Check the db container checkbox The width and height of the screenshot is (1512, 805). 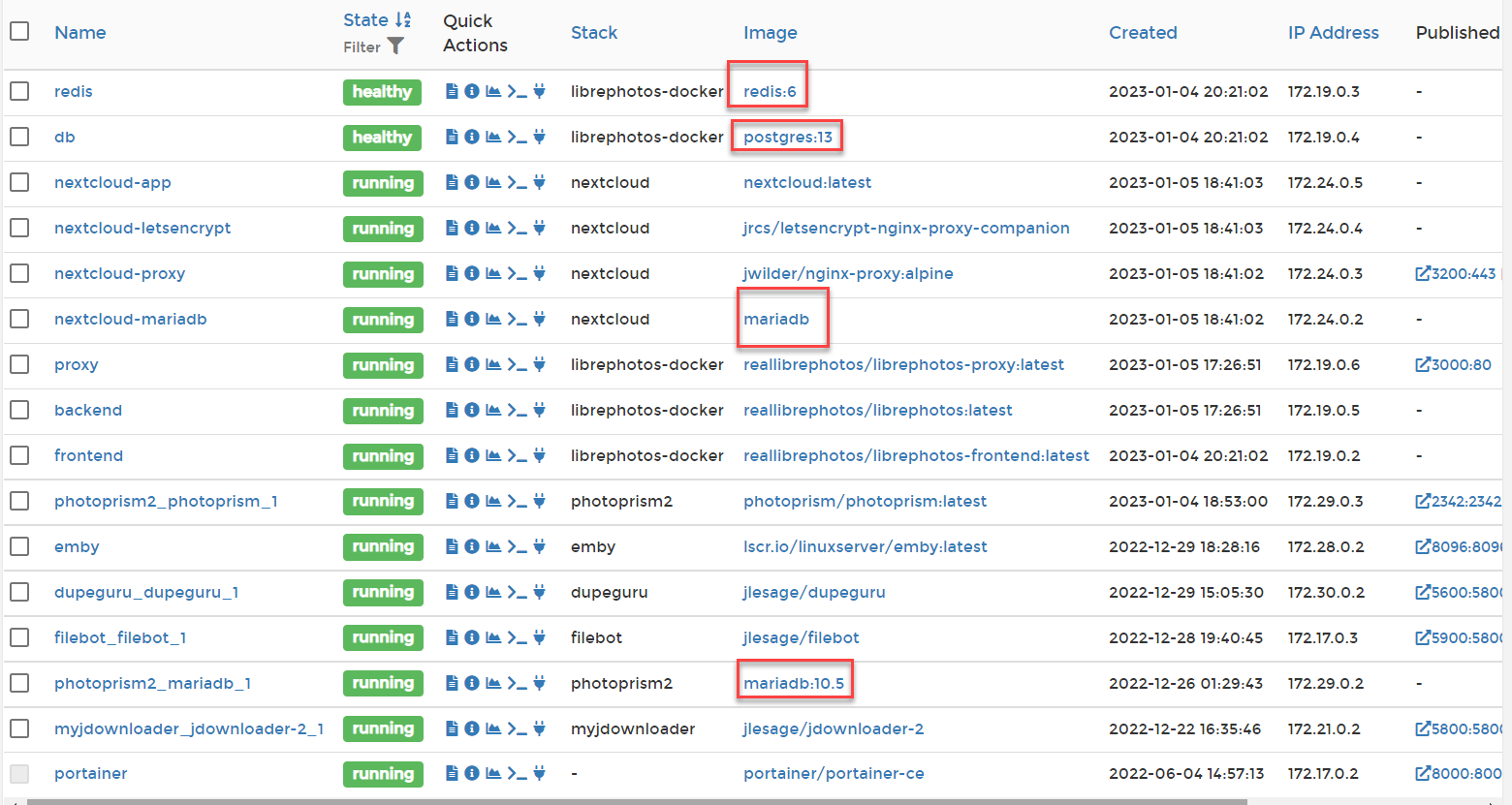(19, 137)
